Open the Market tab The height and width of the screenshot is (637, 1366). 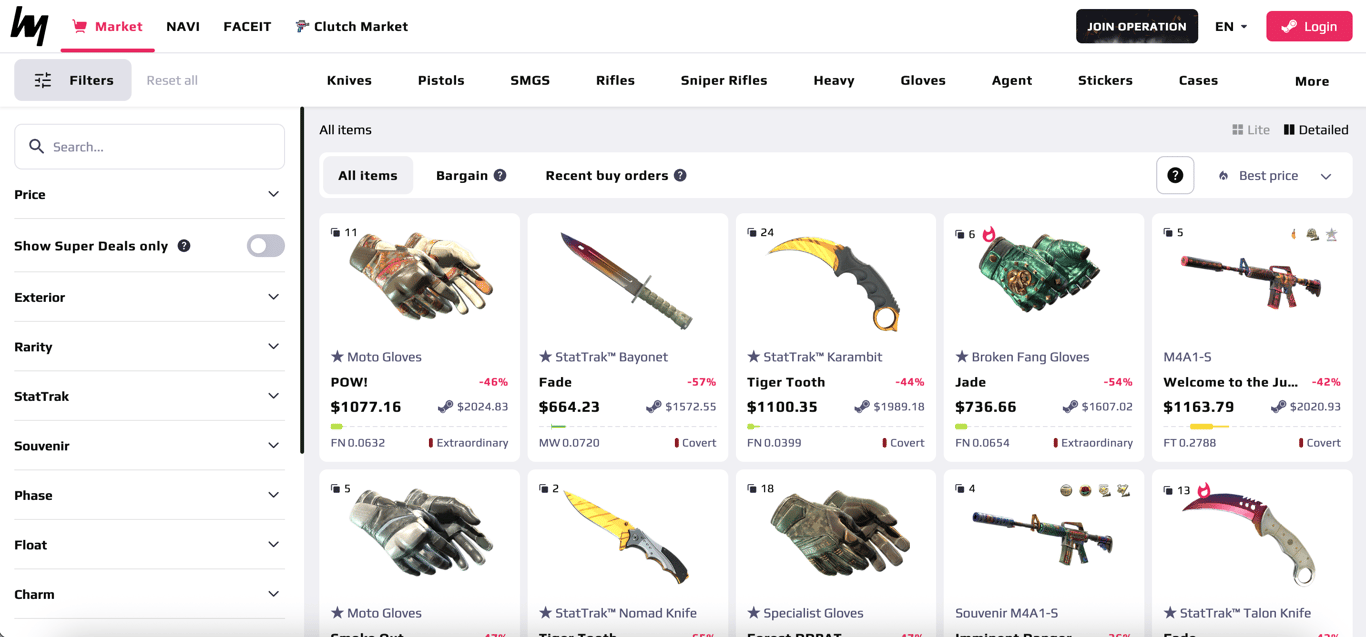[107, 26]
